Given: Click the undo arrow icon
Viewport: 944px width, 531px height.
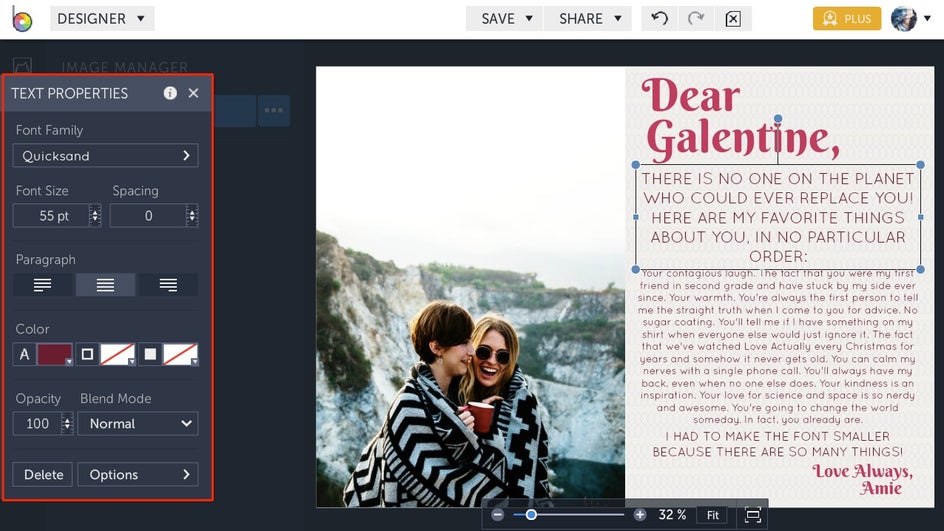Looking at the screenshot, I should coord(660,19).
